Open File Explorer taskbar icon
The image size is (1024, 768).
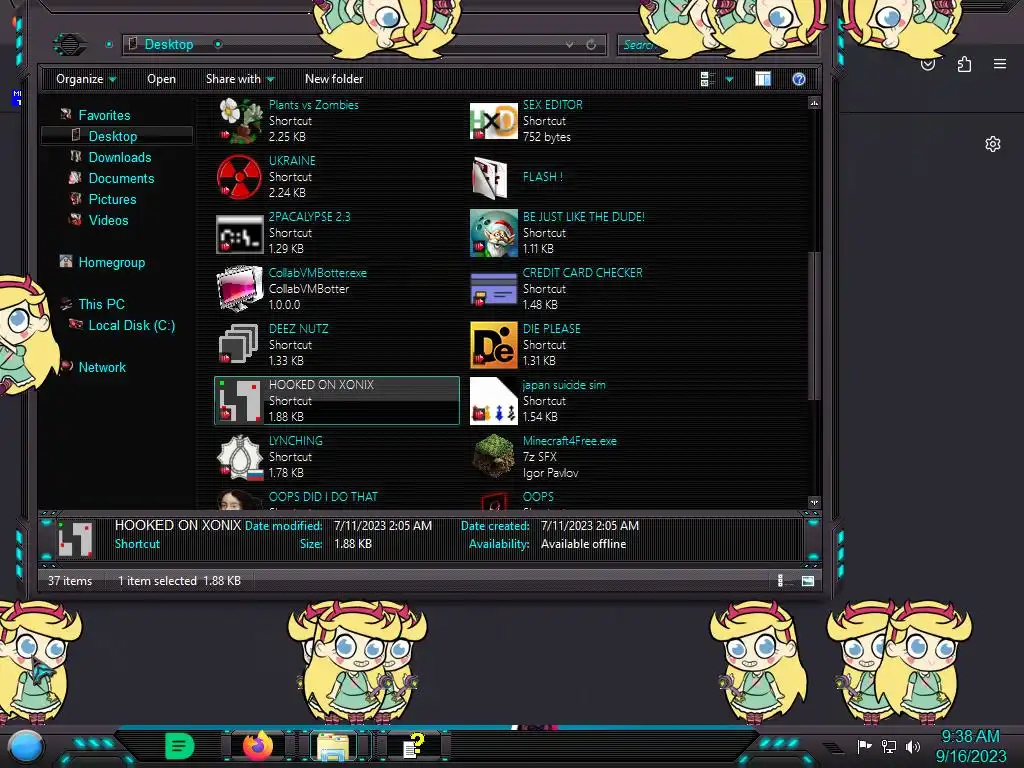(332, 746)
